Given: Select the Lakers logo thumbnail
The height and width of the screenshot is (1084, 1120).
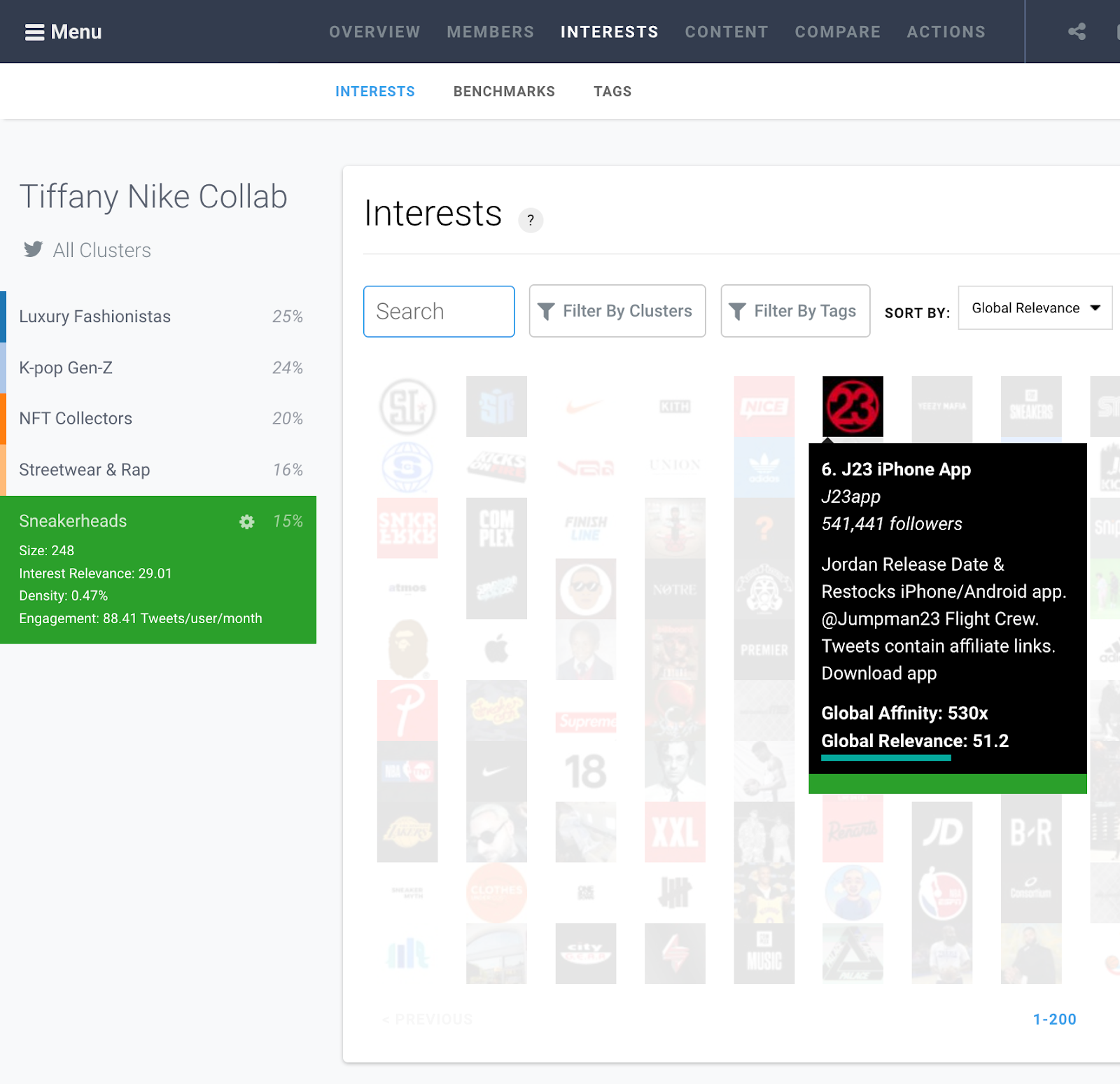Looking at the screenshot, I should tap(407, 832).
